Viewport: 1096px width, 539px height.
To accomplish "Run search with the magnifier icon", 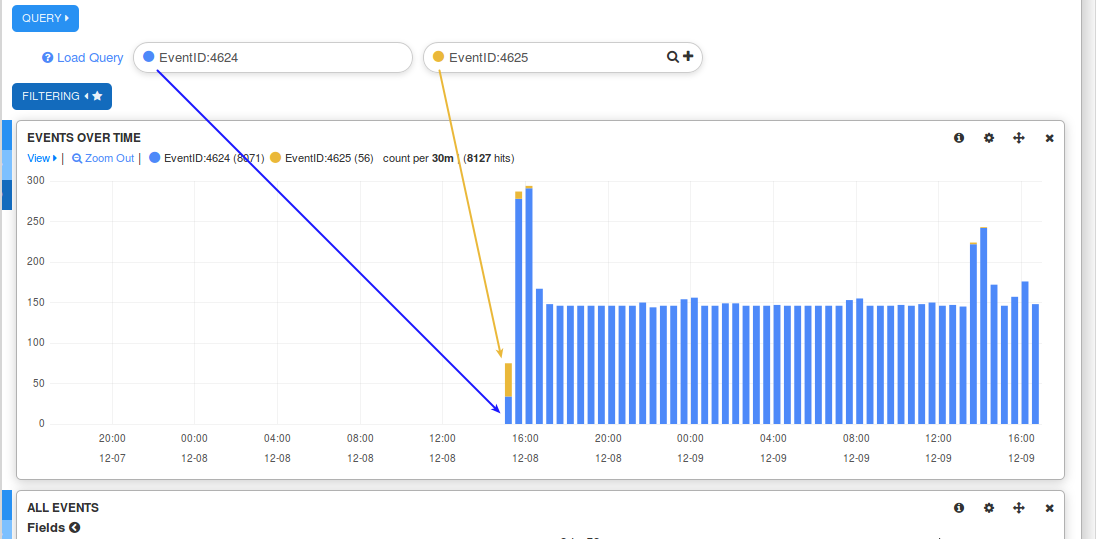I will tap(673, 57).
